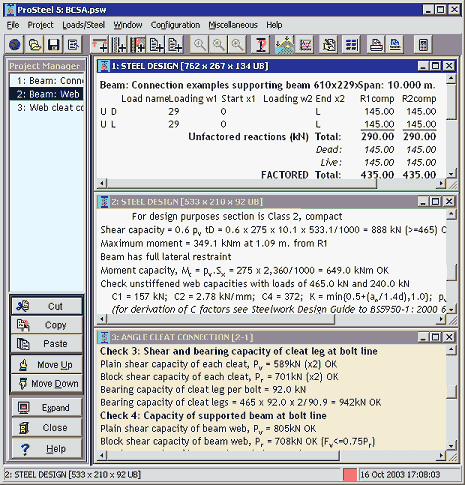Screen dimensions: 465x485
Task: Open the blue table grid icon
Action: 351,44
